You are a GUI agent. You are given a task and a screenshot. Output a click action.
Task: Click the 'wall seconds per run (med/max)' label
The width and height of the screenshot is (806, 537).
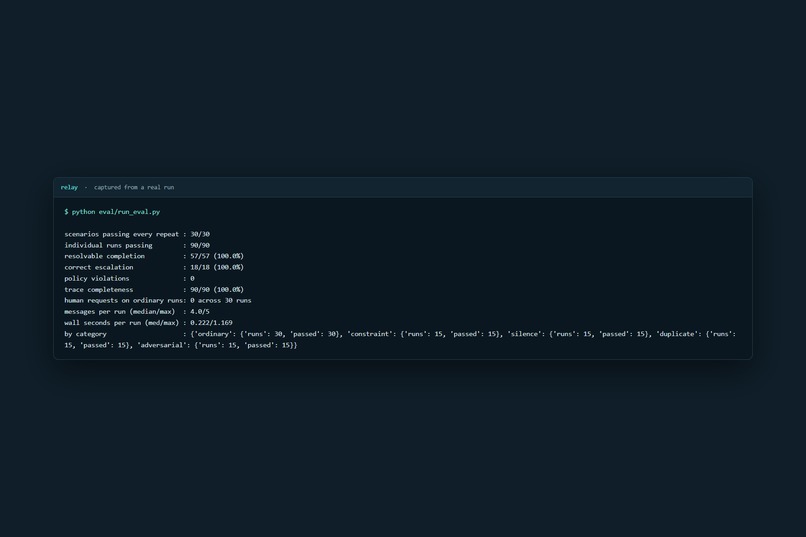[121, 323]
